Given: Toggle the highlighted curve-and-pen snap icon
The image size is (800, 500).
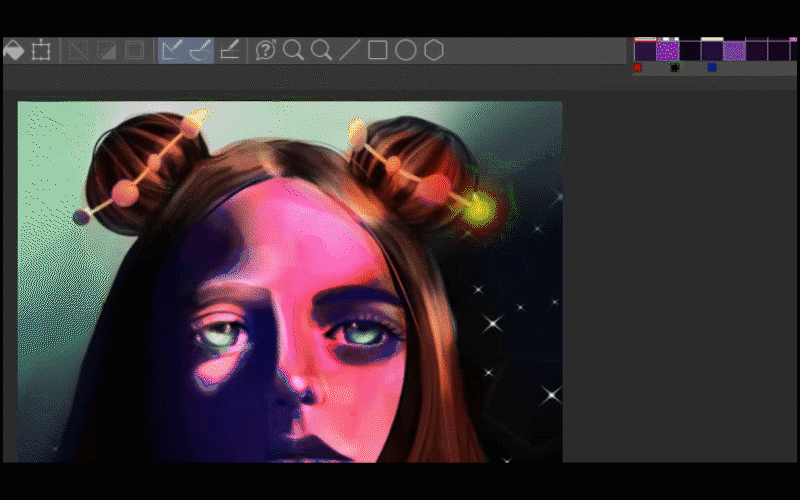Looking at the screenshot, I should [200, 51].
